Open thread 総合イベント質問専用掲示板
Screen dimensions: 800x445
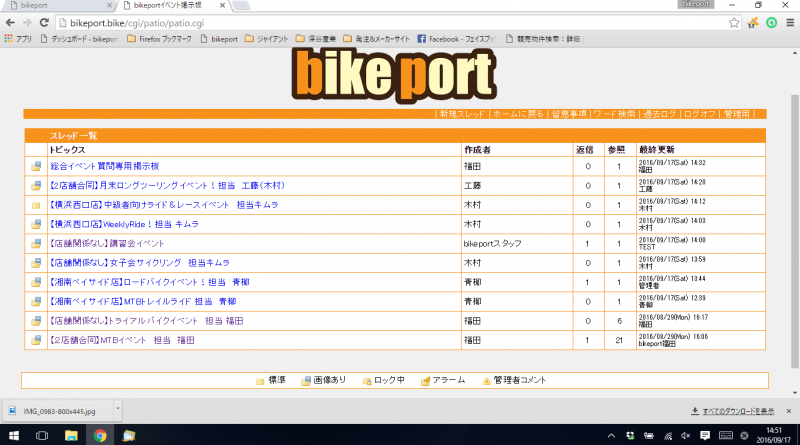click(105, 166)
